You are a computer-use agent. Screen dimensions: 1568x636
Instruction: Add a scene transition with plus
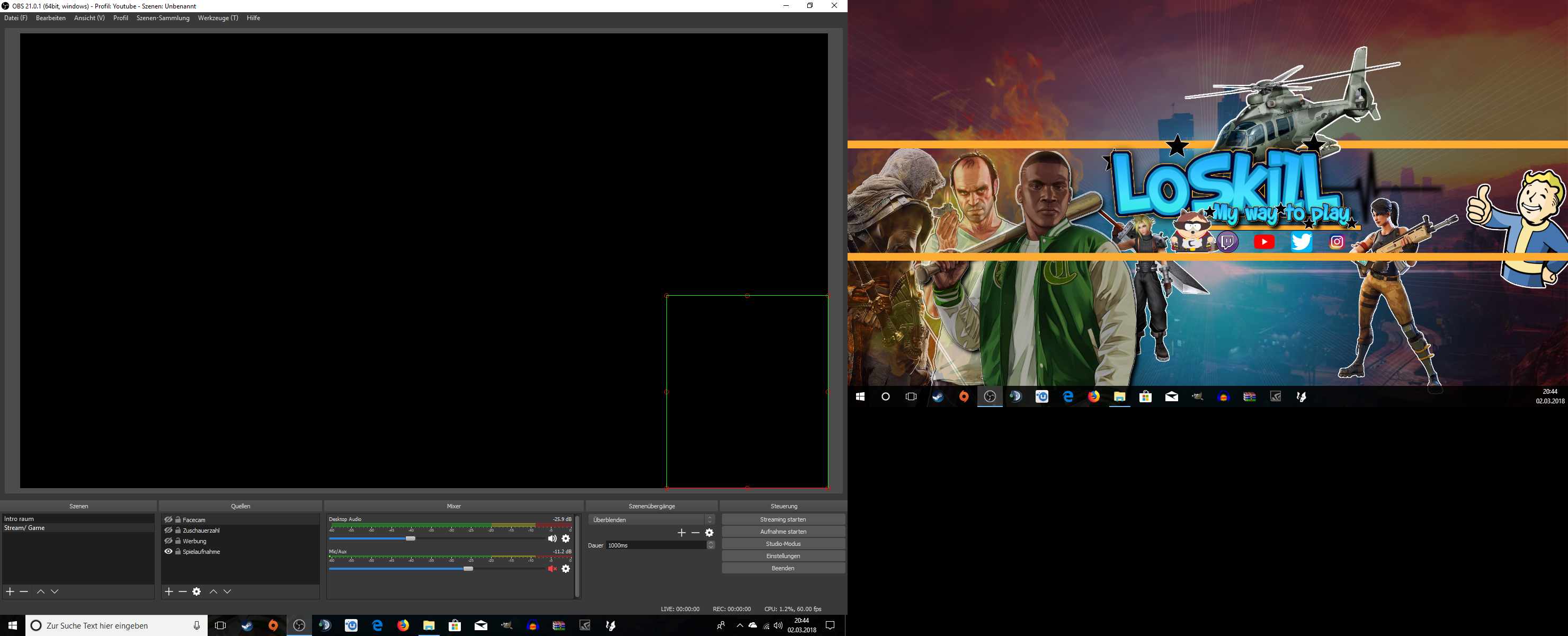[x=681, y=533]
